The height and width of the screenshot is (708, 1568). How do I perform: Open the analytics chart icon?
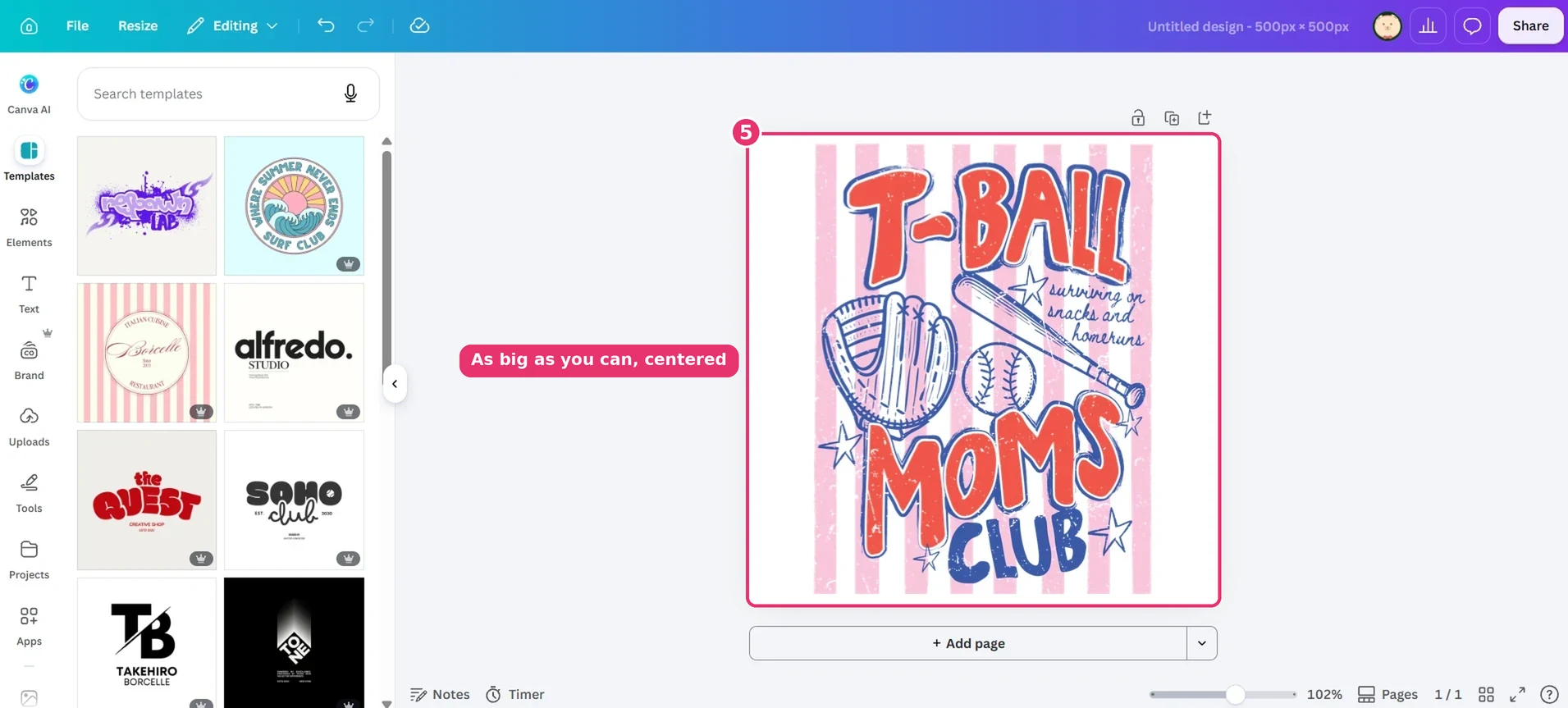pyautogui.click(x=1428, y=26)
